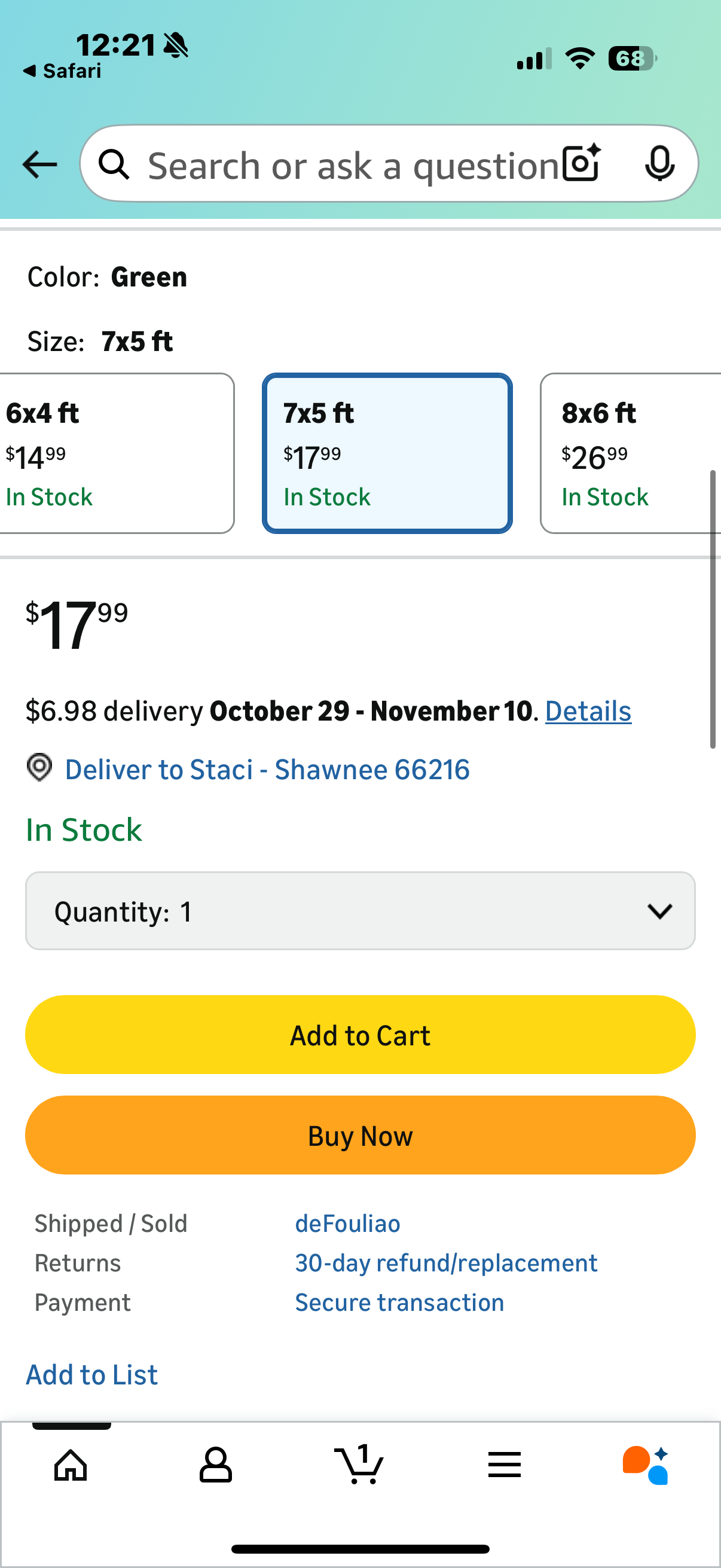Viewport: 721px width, 1568px height.
Task: Open the account profile icon
Action: tap(216, 1465)
